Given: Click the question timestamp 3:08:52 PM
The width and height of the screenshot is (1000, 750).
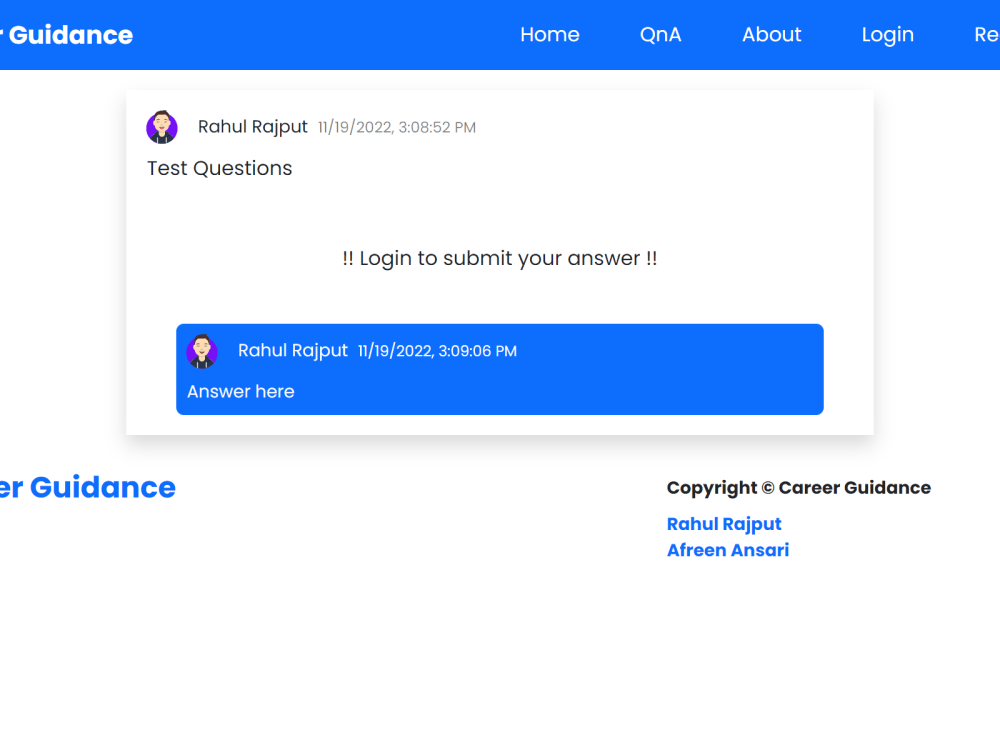Looking at the screenshot, I should [x=397, y=128].
